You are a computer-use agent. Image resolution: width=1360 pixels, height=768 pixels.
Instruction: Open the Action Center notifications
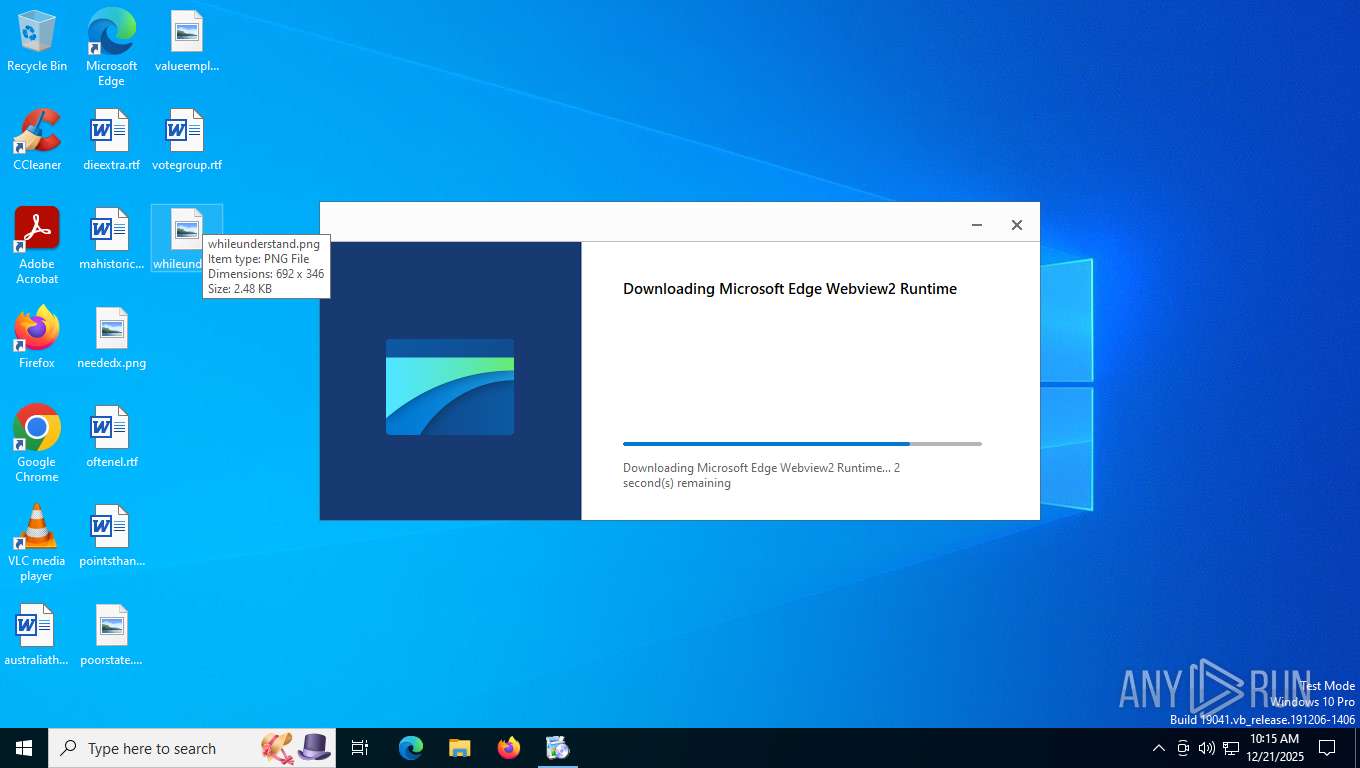pyautogui.click(x=1327, y=748)
